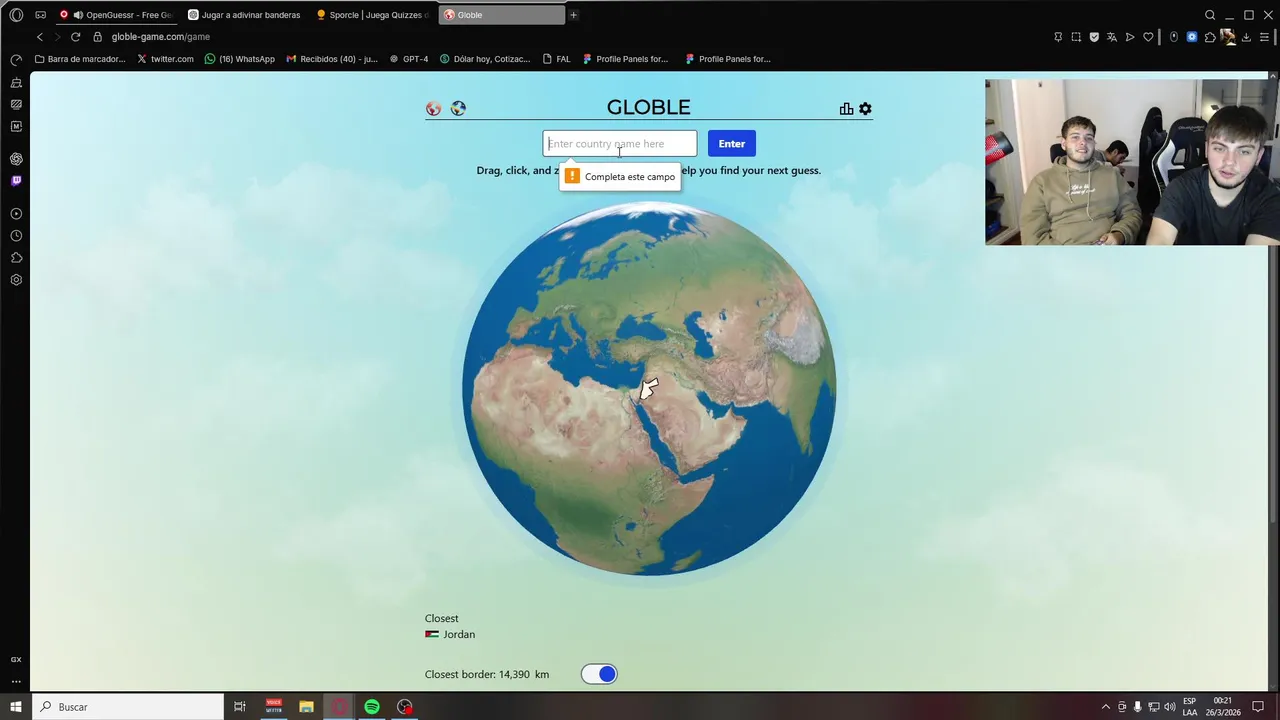
Task: Open the ChatGPT sidebar icon
Action: tap(16, 159)
